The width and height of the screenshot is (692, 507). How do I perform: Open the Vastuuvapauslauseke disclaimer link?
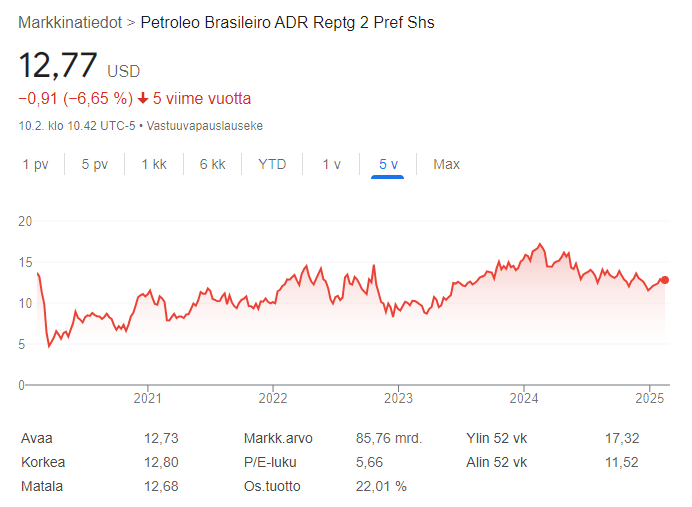click(204, 126)
